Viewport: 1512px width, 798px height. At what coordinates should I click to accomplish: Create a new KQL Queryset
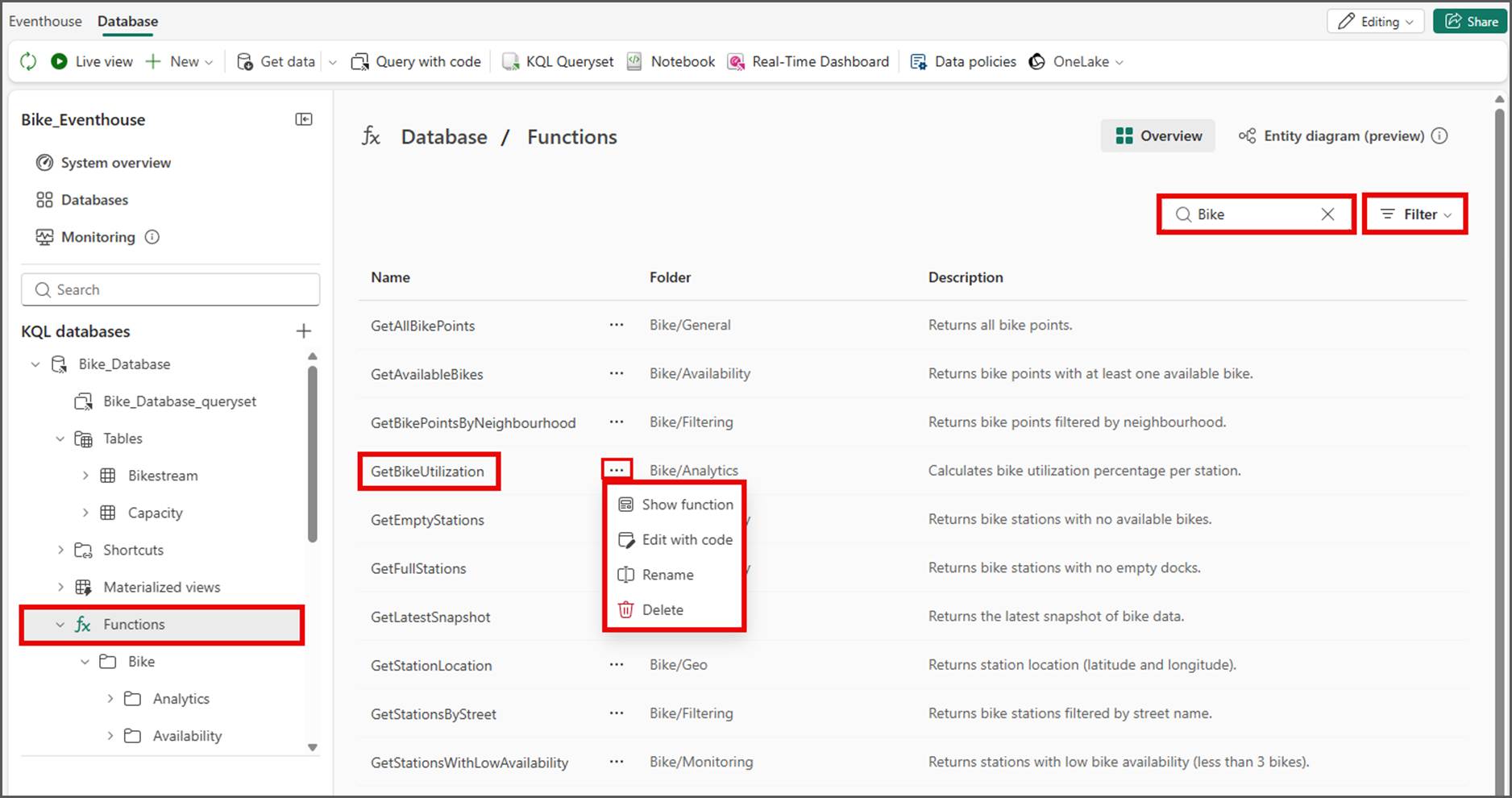[x=556, y=61]
